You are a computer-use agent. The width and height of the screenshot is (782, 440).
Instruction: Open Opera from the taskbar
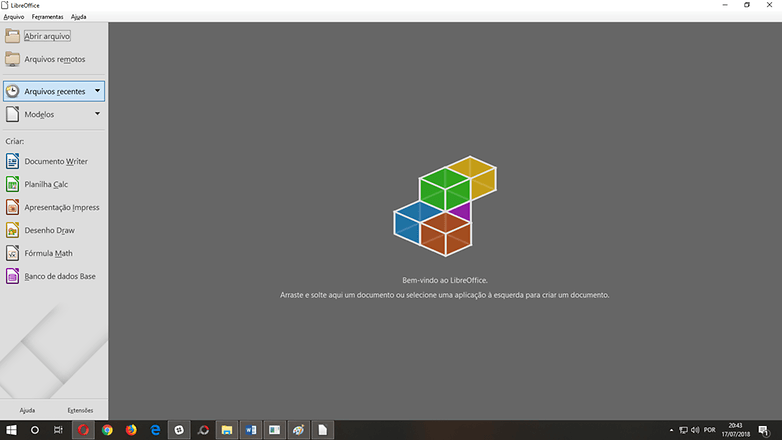pos(83,430)
